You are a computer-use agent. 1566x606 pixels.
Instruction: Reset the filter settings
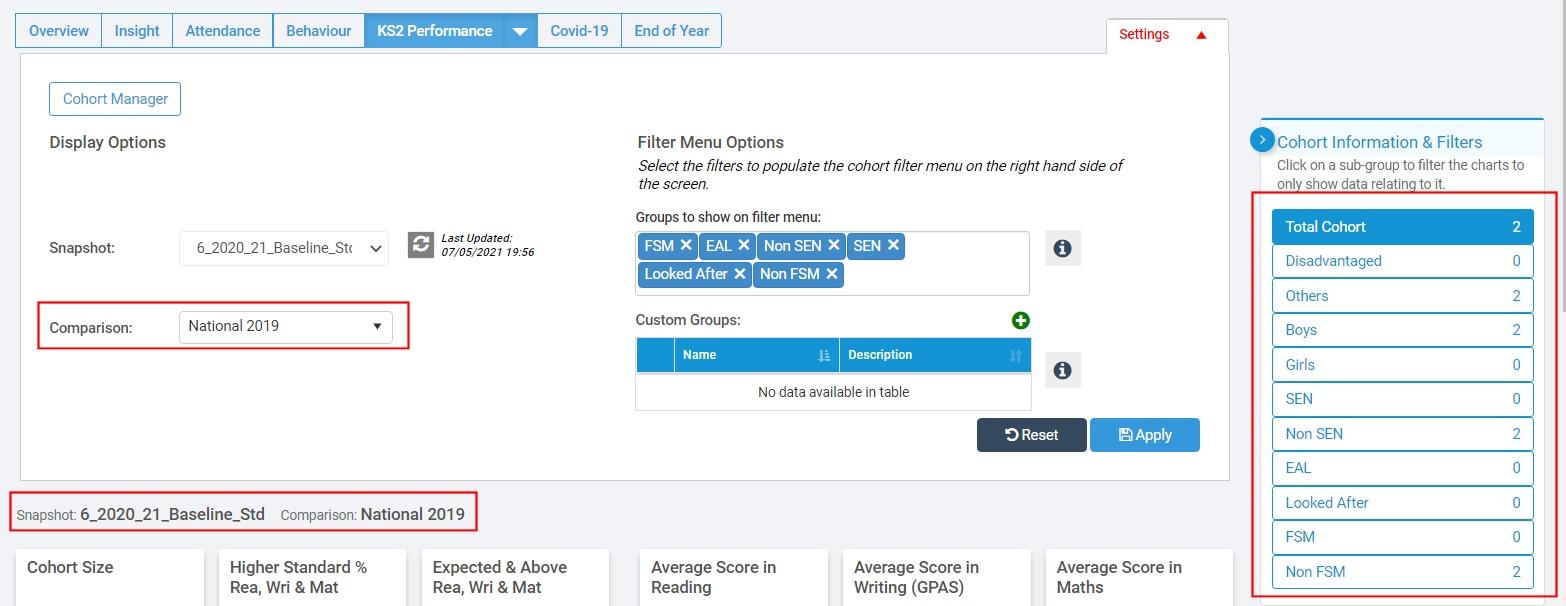(1031, 435)
